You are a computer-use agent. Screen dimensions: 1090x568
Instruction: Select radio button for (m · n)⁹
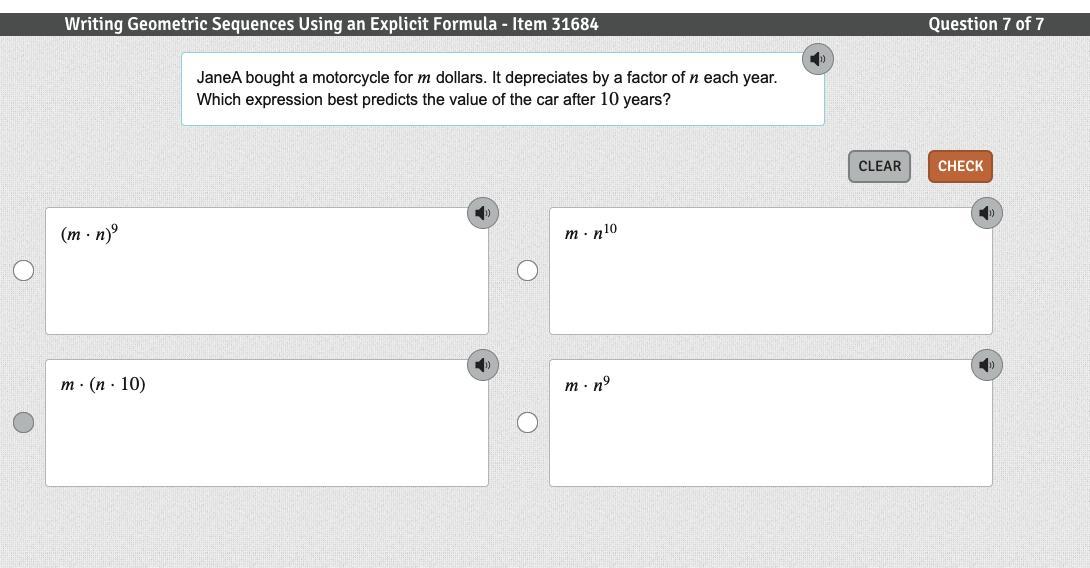[x=24, y=271]
